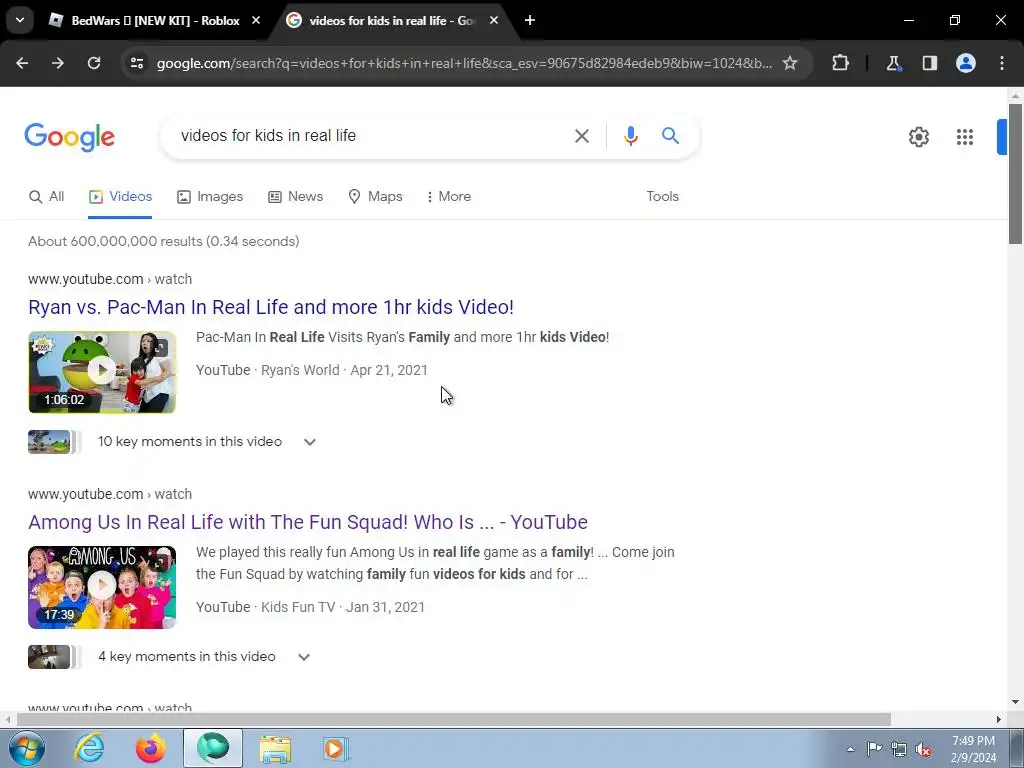Open Chrome extensions puzzle icon
Screen dimensions: 1024x768
point(840,63)
